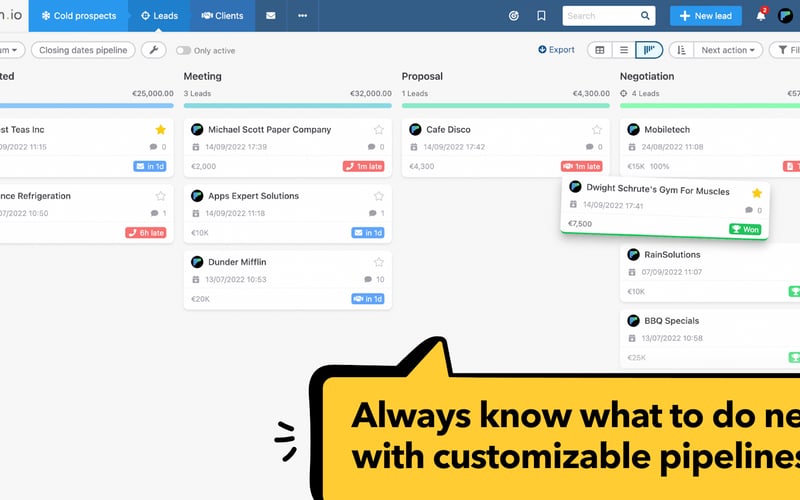Open comments on Cafe Disco card
Image resolution: width=800 pixels, height=500 pixels.
click(594, 147)
